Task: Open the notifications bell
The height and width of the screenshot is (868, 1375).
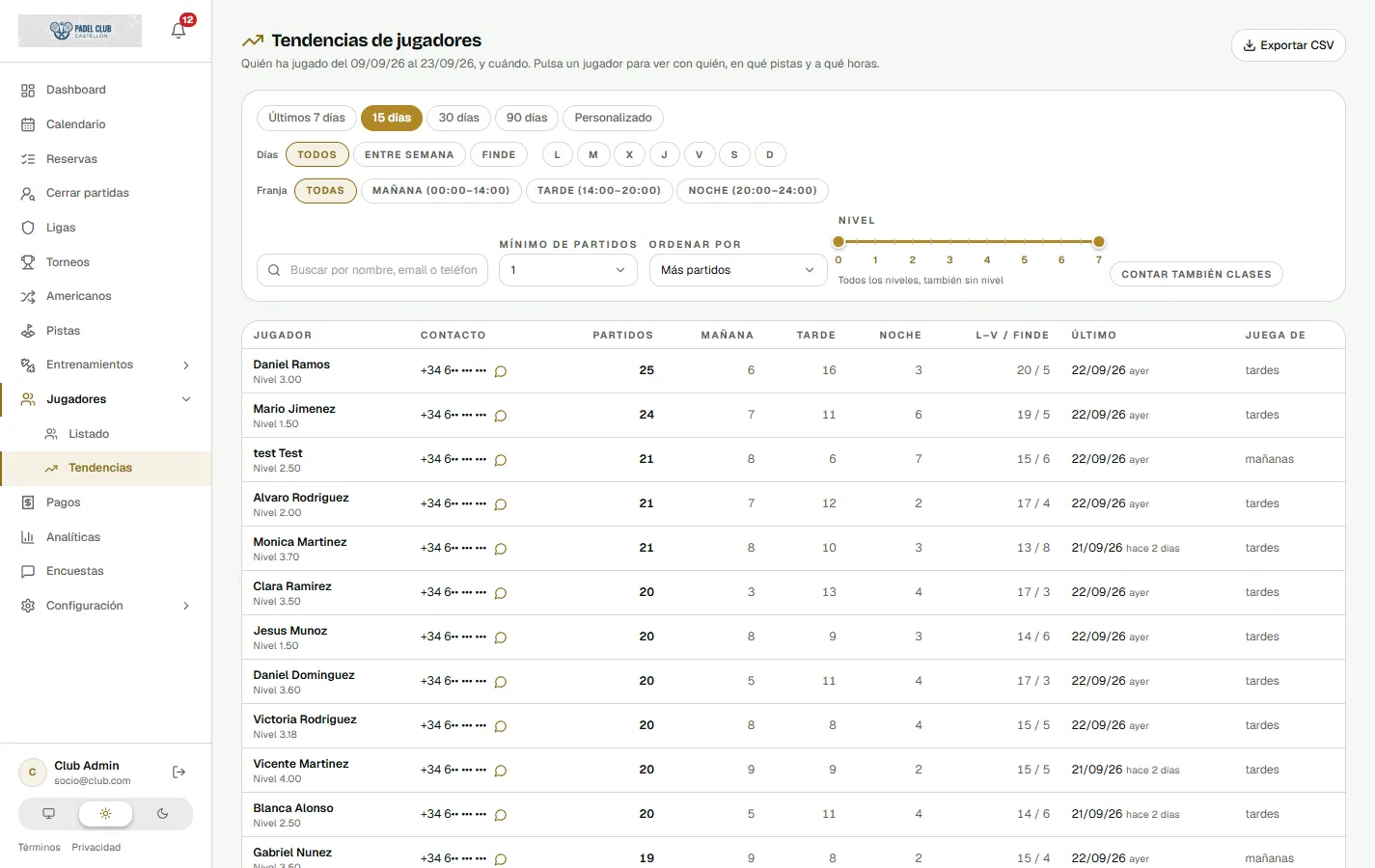Action: [179, 30]
